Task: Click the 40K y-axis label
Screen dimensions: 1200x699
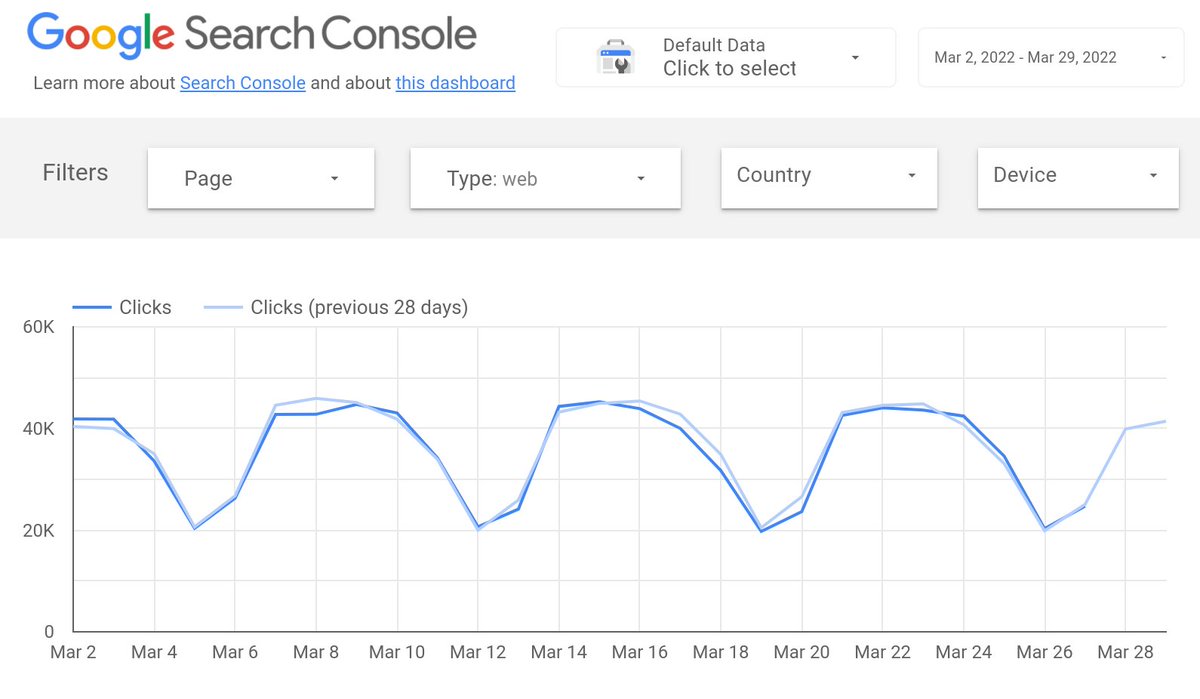Action: [x=40, y=429]
